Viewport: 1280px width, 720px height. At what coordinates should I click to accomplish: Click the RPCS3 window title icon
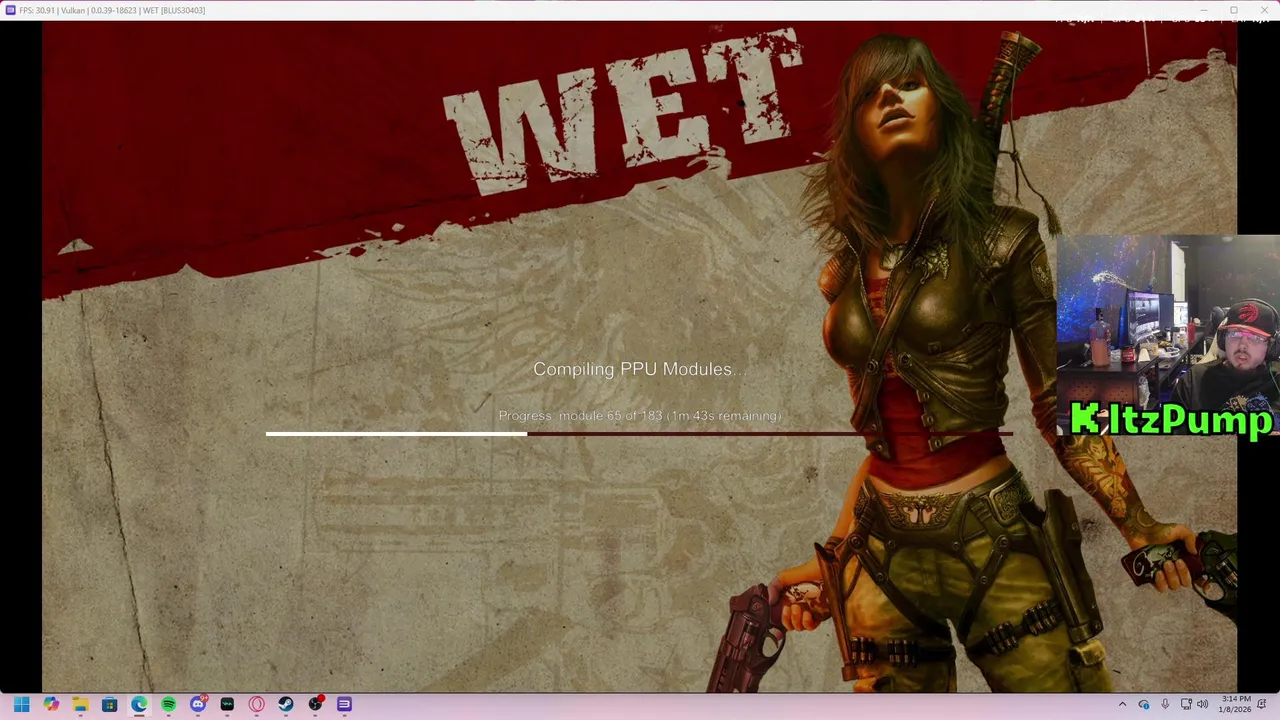point(10,10)
